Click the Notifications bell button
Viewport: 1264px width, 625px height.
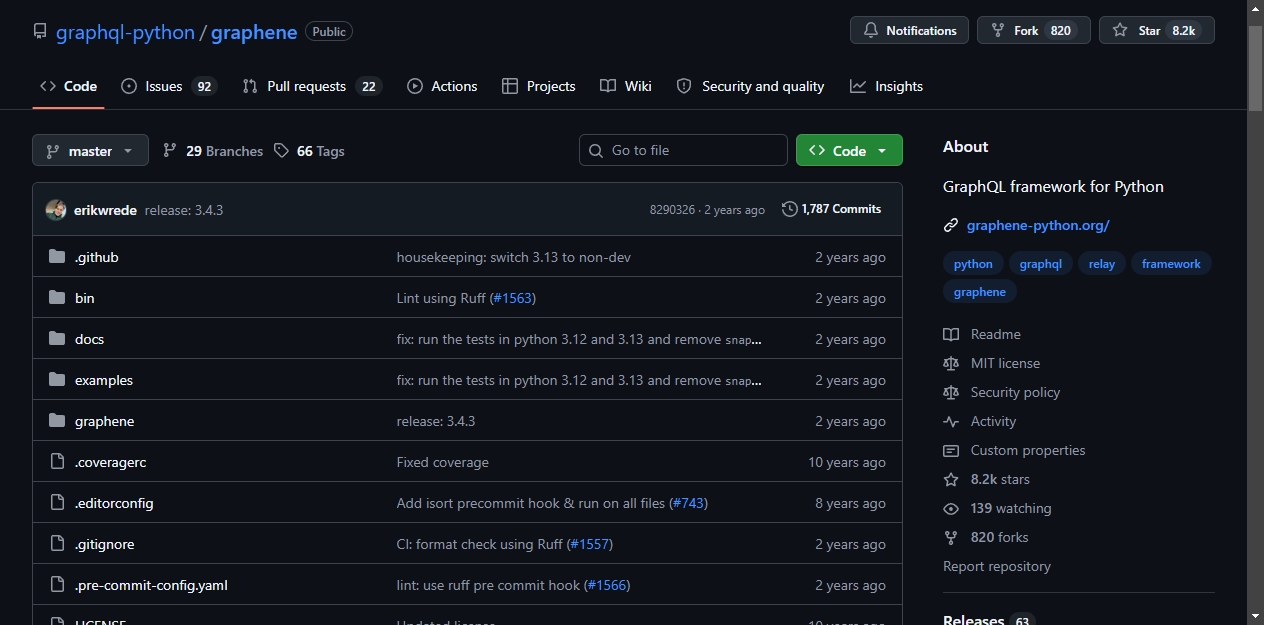(x=909, y=30)
